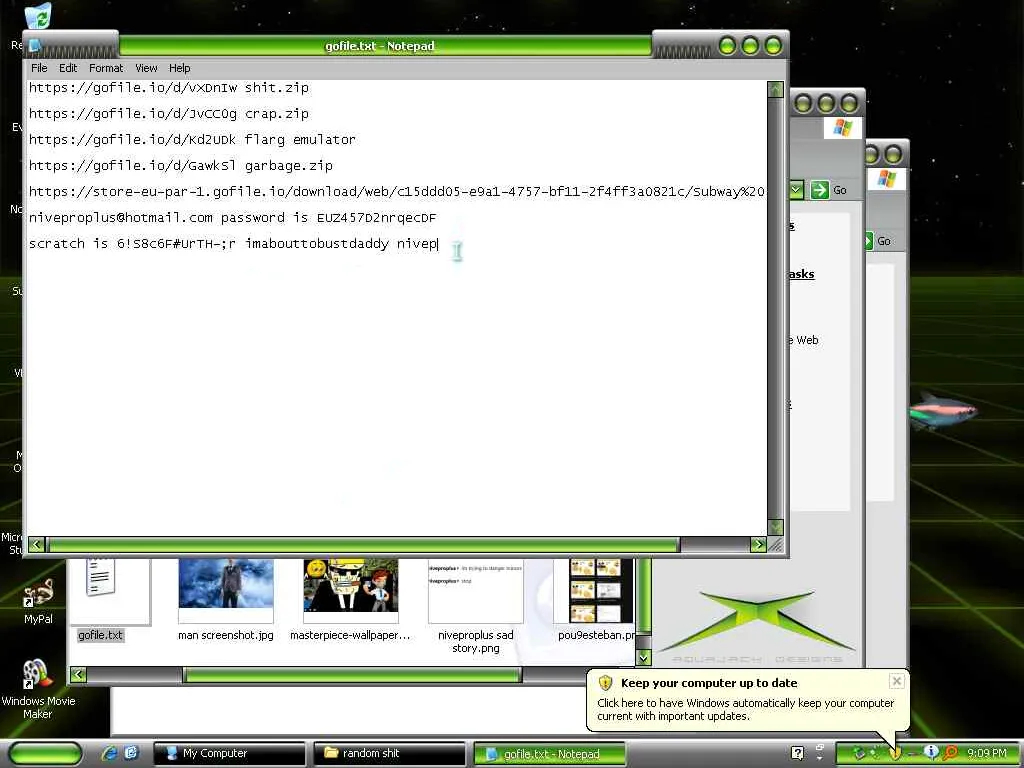Viewport: 1024px width, 768px height.
Task: Click the blue info bubble tray icon
Action: (931, 752)
